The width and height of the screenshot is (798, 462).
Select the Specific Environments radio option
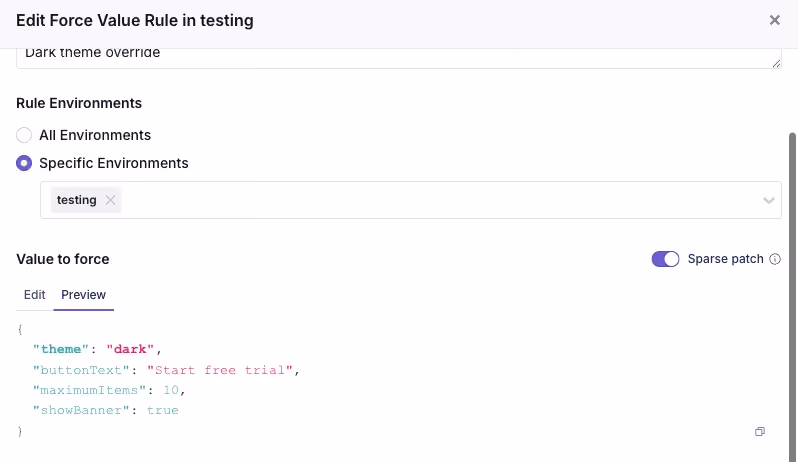pyautogui.click(x=24, y=163)
